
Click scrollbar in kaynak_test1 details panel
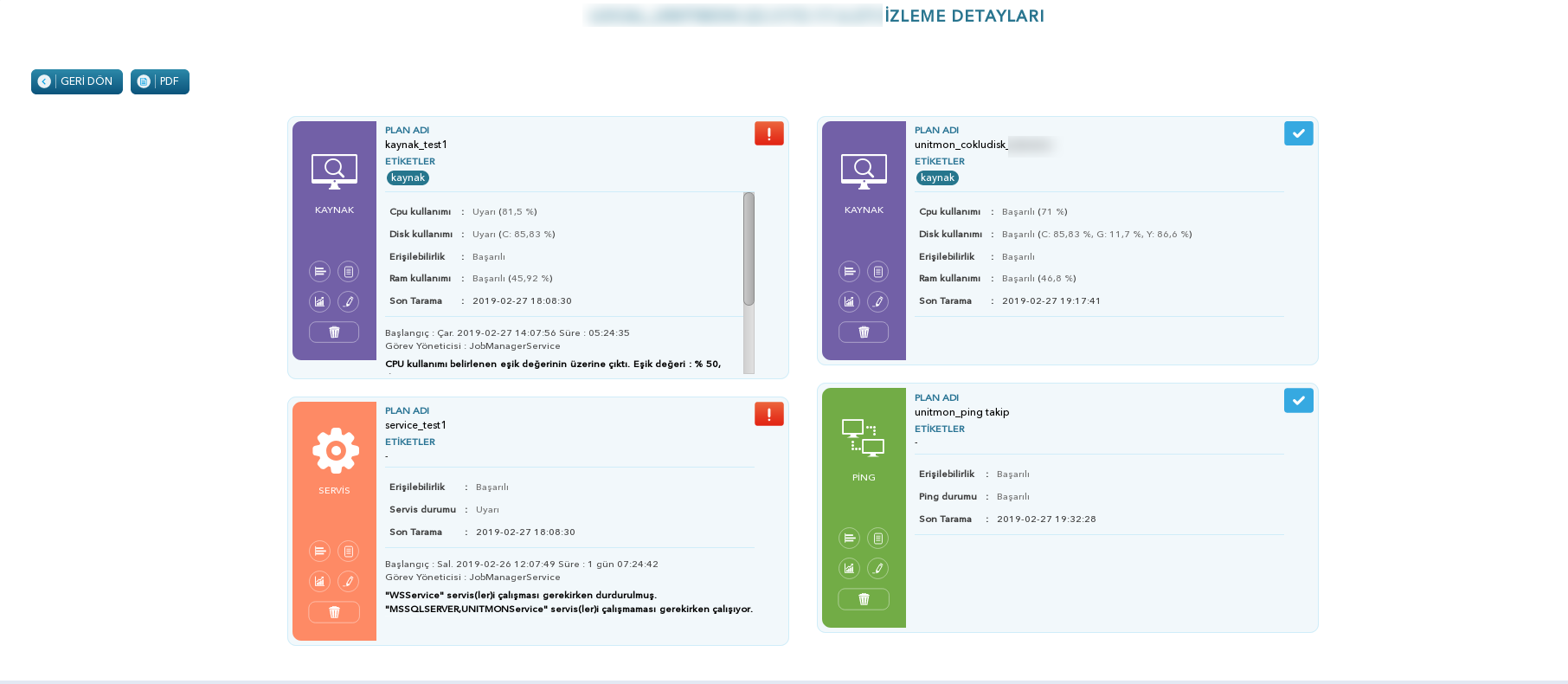(x=749, y=249)
